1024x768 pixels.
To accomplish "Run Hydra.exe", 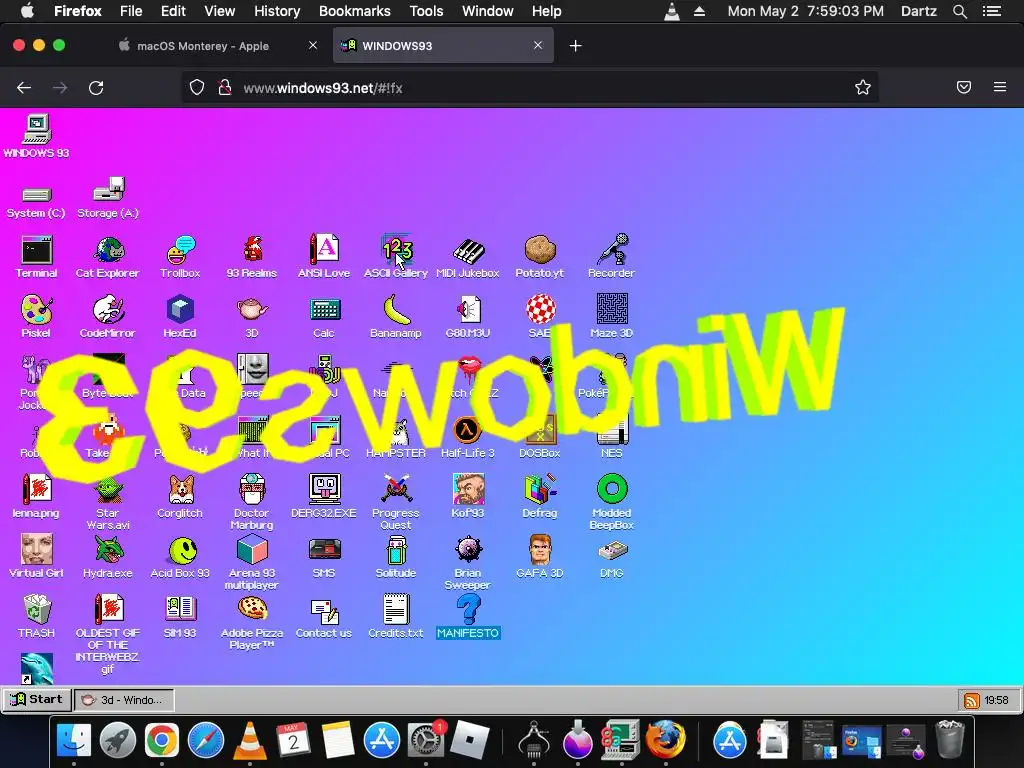I will pos(108,557).
